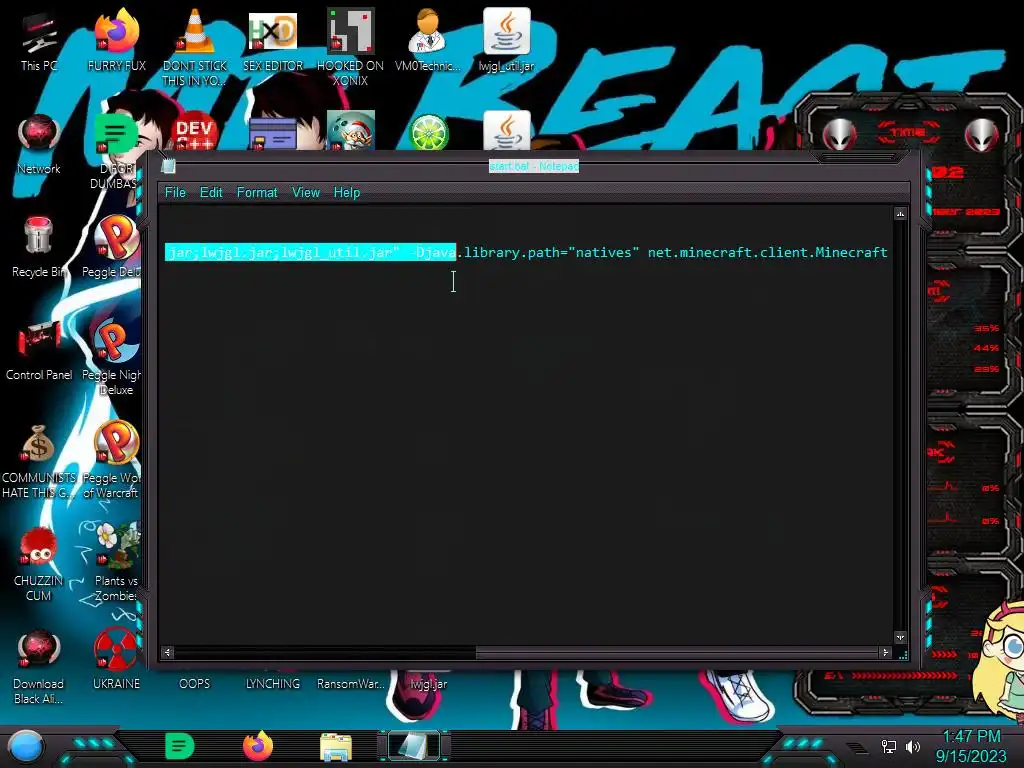
Task: Select the Network desktop icon
Action: (x=39, y=144)
